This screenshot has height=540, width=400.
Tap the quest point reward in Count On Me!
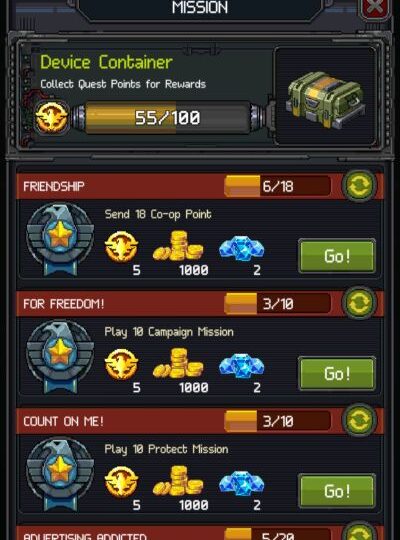tap(121, 482)
